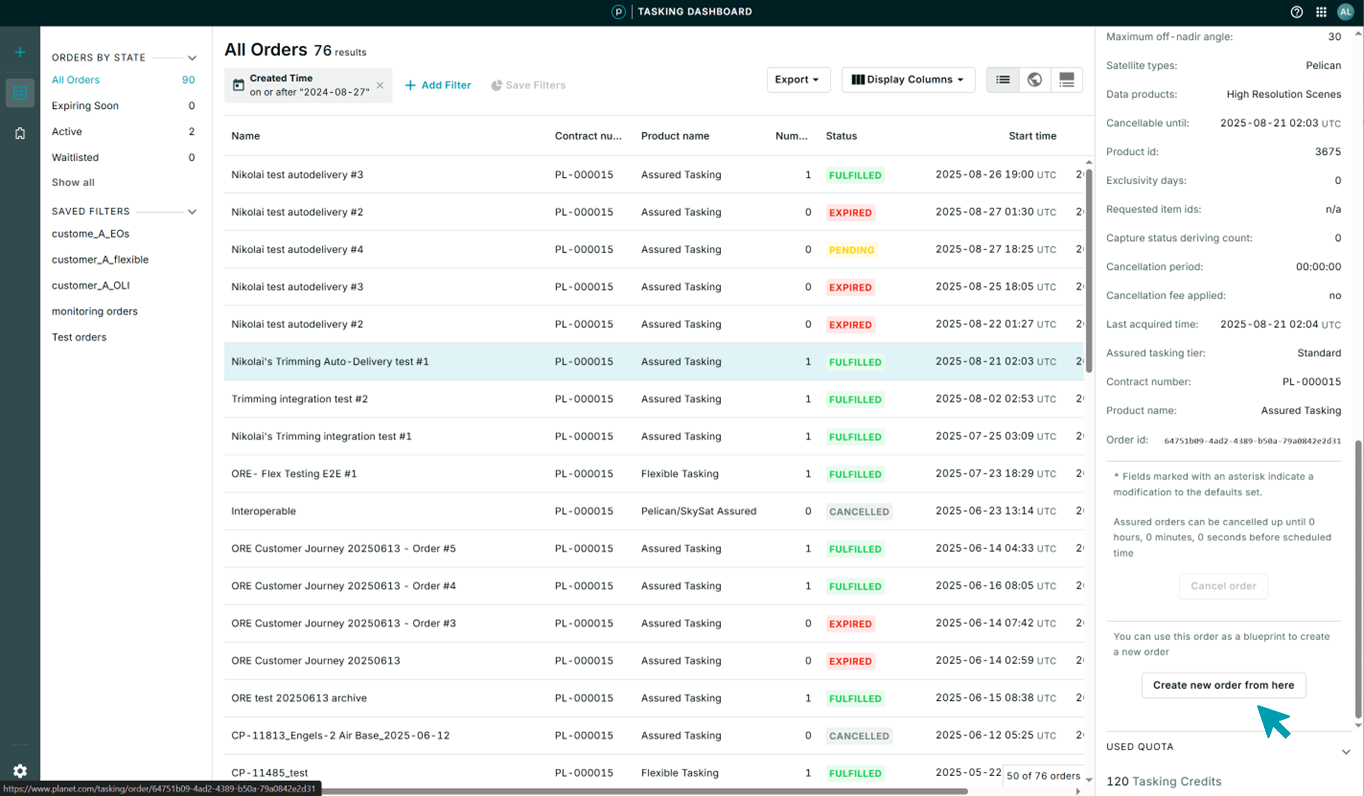1364x796 pixels.
Task: Open the Display Columns dropdown
Action: point(908,80)
